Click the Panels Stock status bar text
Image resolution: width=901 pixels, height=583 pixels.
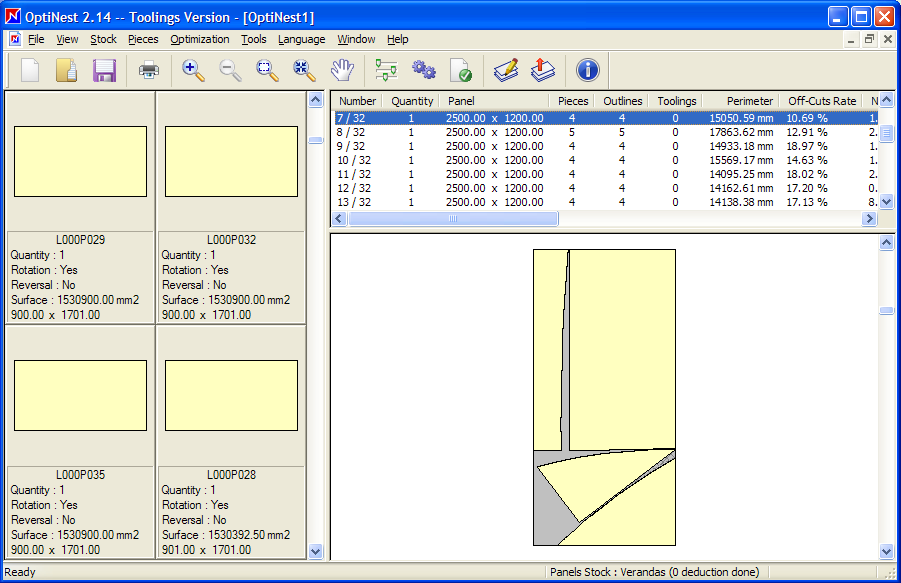(x=654, y=572)
